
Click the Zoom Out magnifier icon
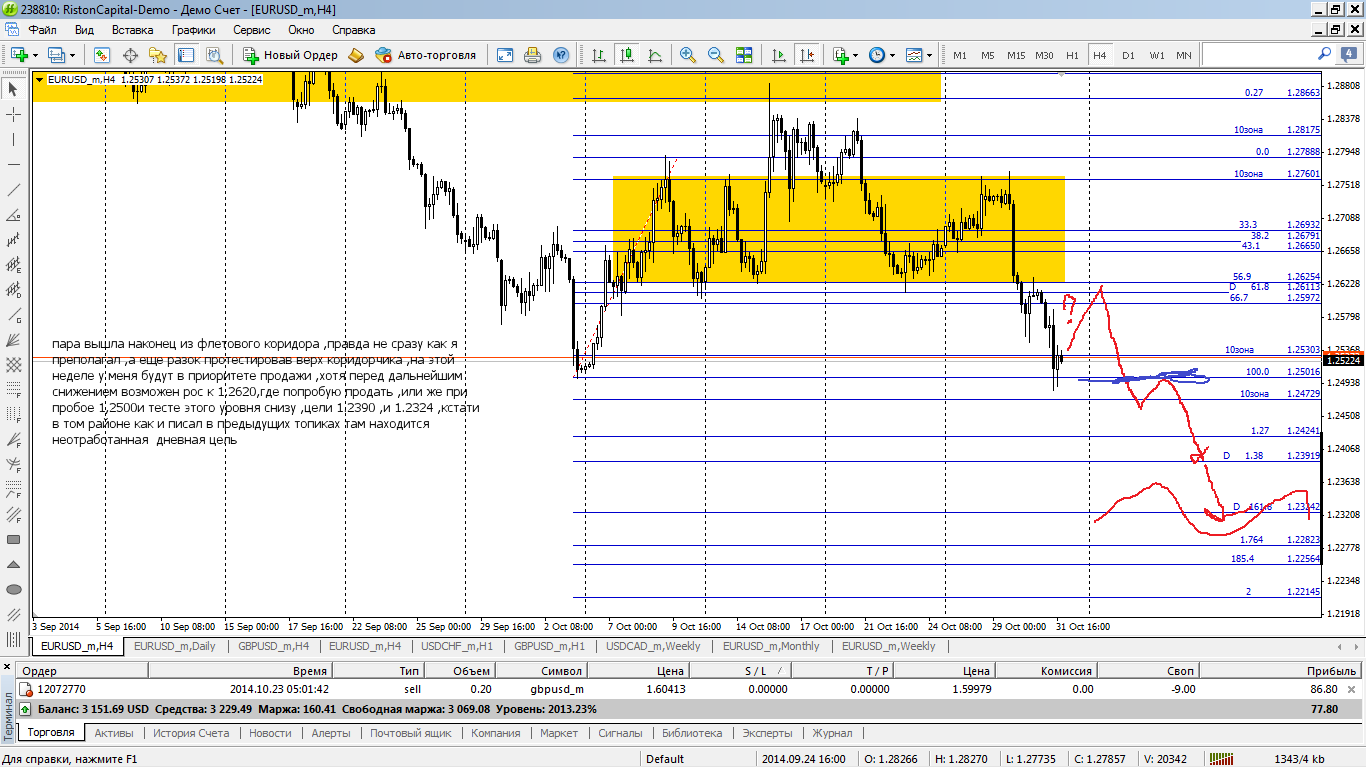point(716,55)
